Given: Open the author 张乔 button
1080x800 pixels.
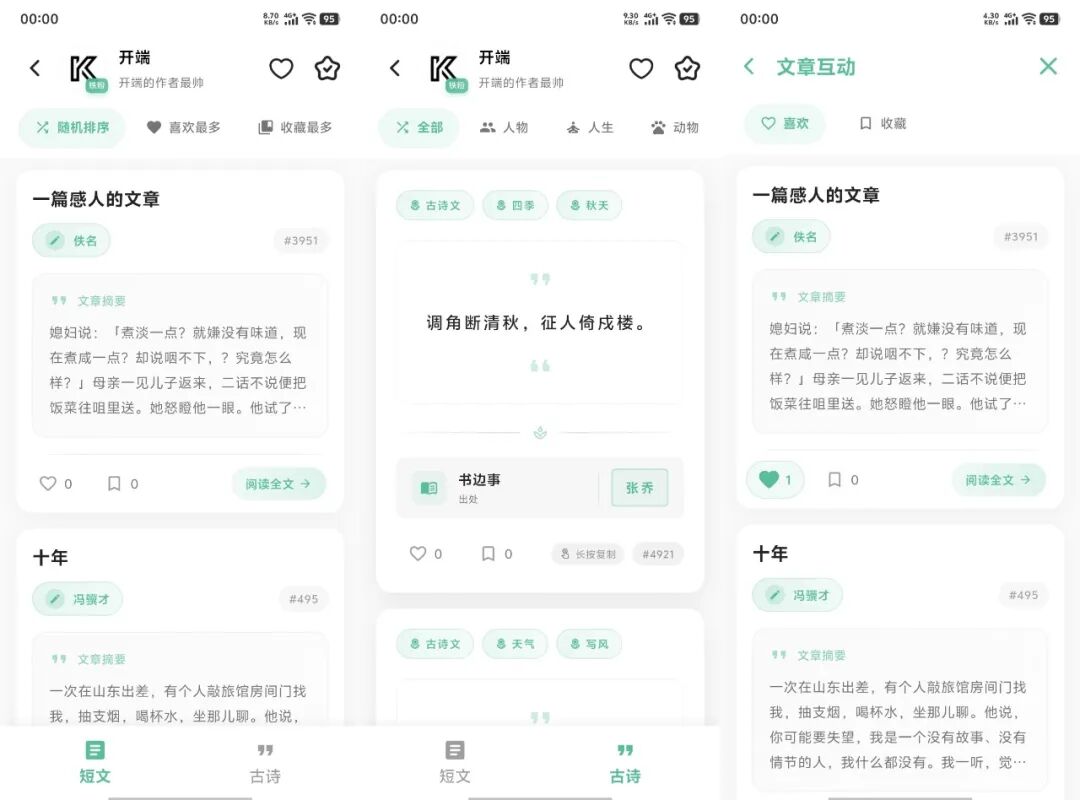Looking at the screenshot, I should click(639, 488).
